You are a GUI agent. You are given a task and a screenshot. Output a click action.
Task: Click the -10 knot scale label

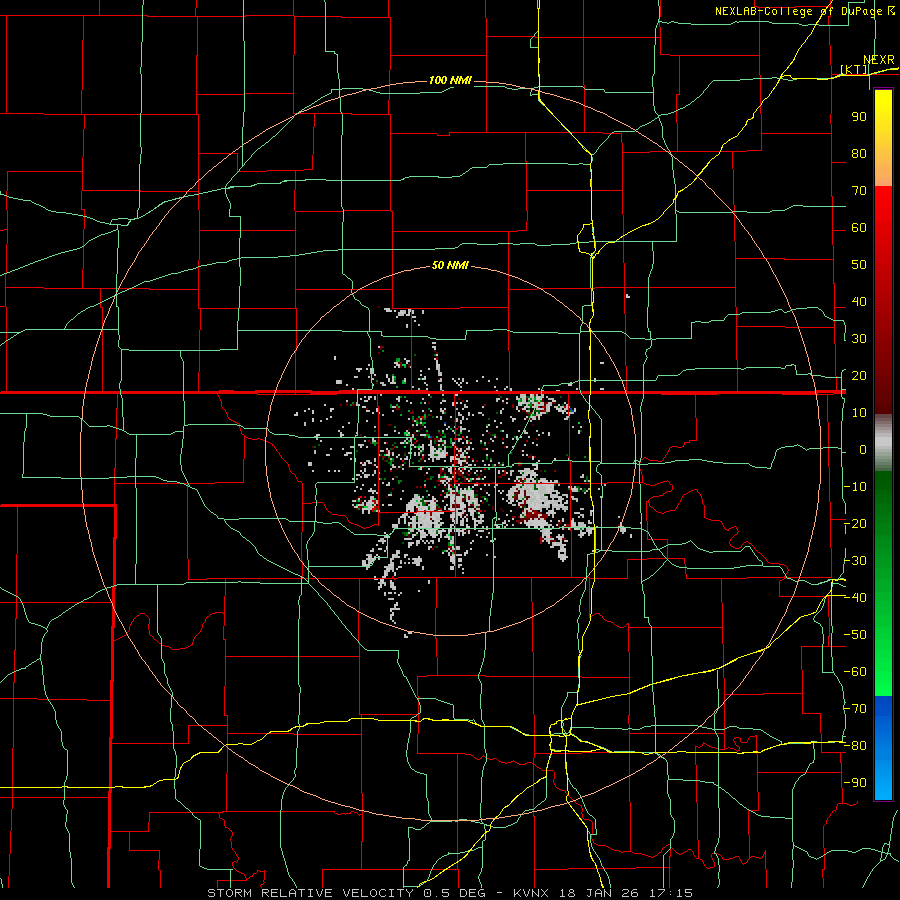pyautogui.click(x=855, y=487)
